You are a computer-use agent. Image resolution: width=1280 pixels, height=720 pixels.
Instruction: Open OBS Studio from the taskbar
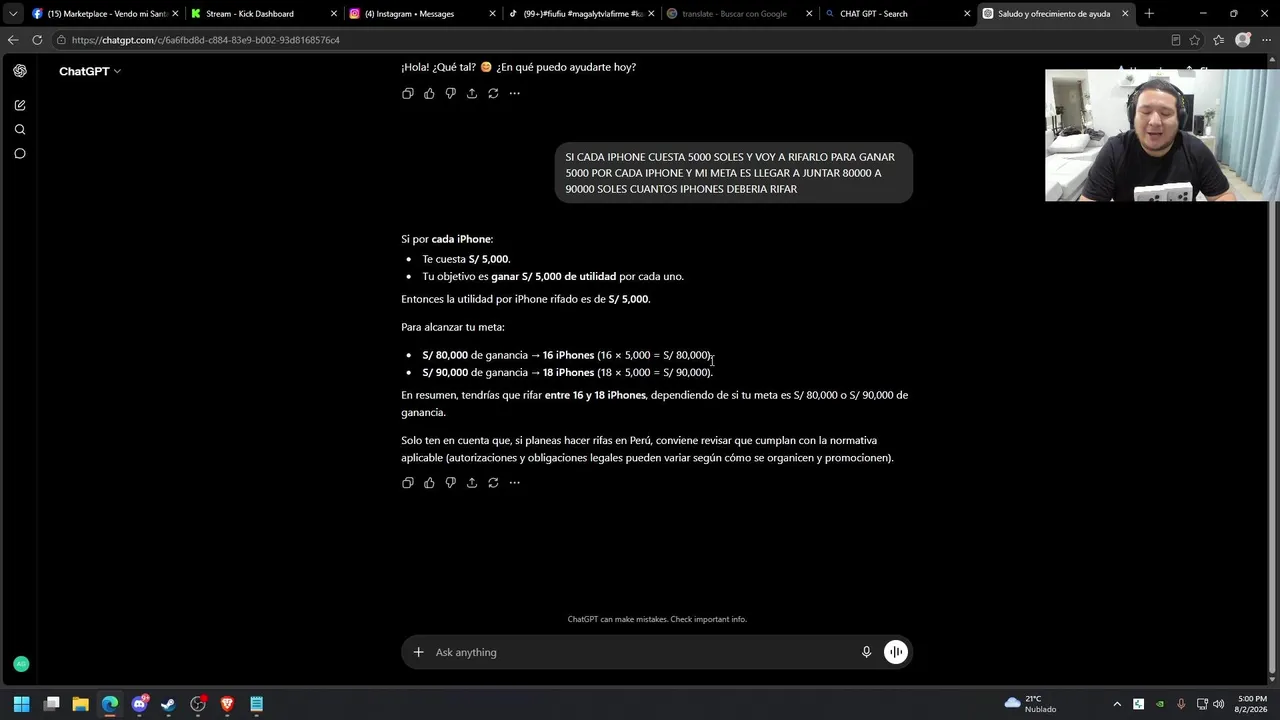coord(198,704)
